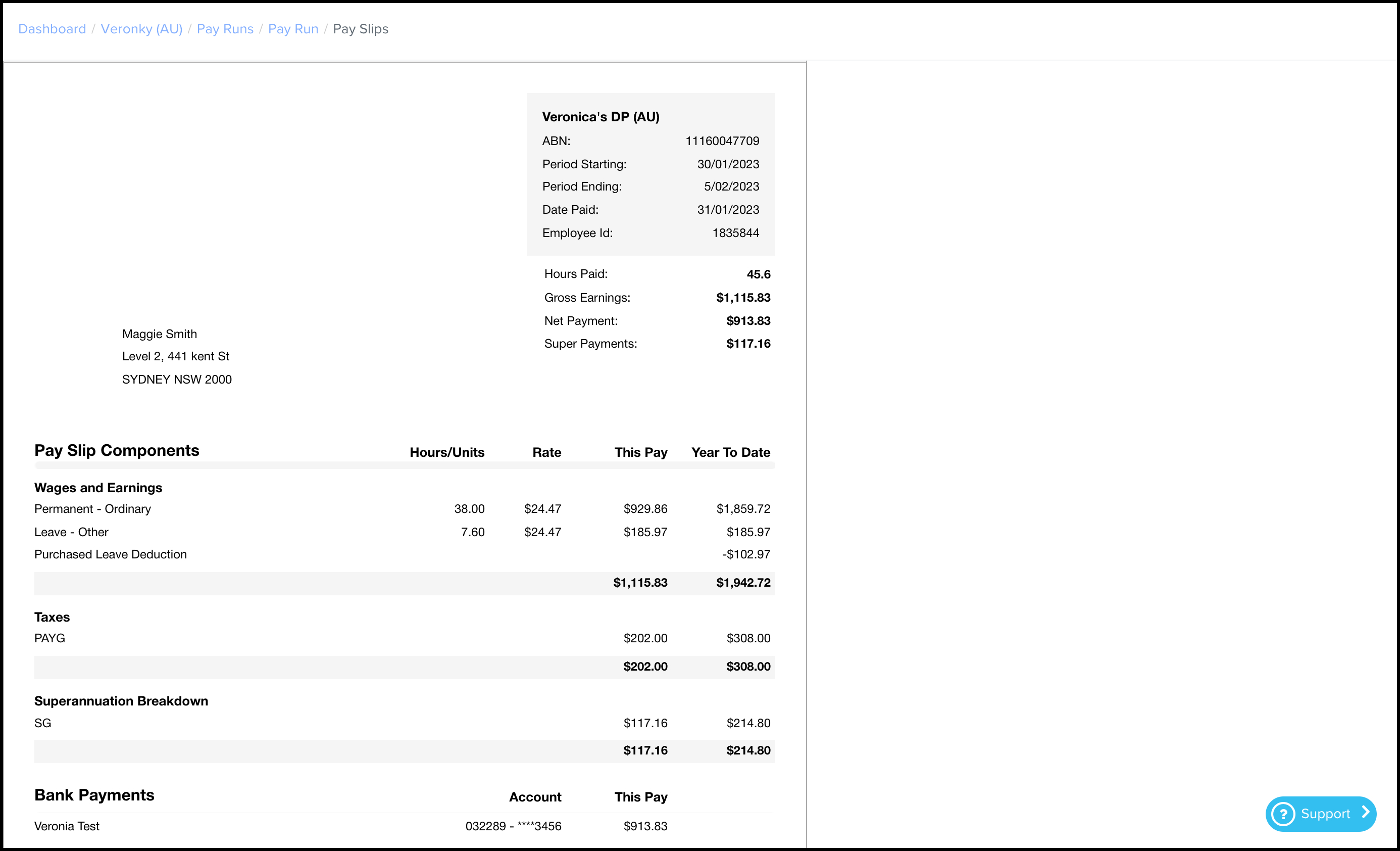Select ABN number 11160047709
Viewport: 1400px width, 851px height.
(722, 140)
